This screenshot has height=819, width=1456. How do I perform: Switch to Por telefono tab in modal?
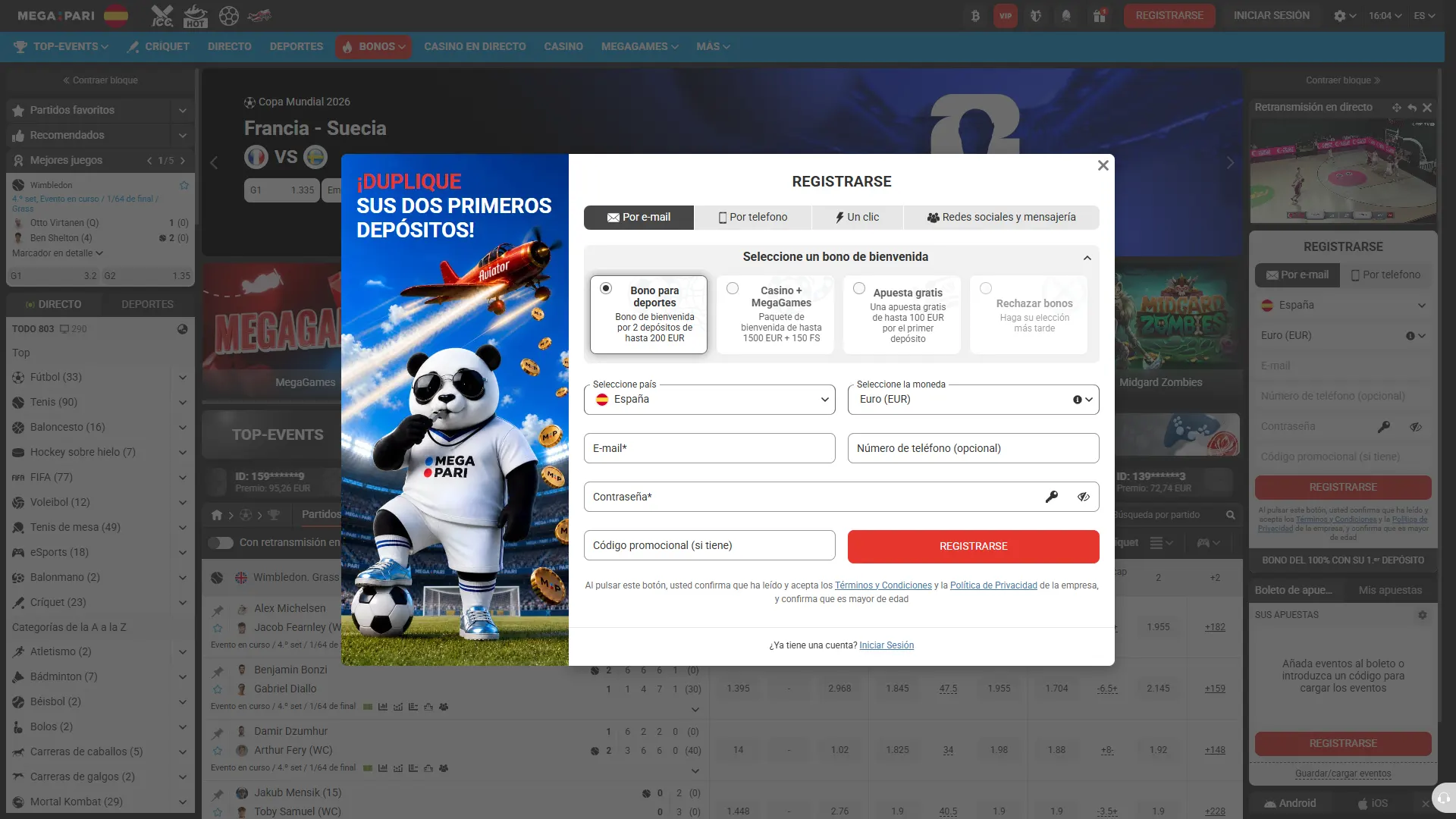click(x=753, y=218)
